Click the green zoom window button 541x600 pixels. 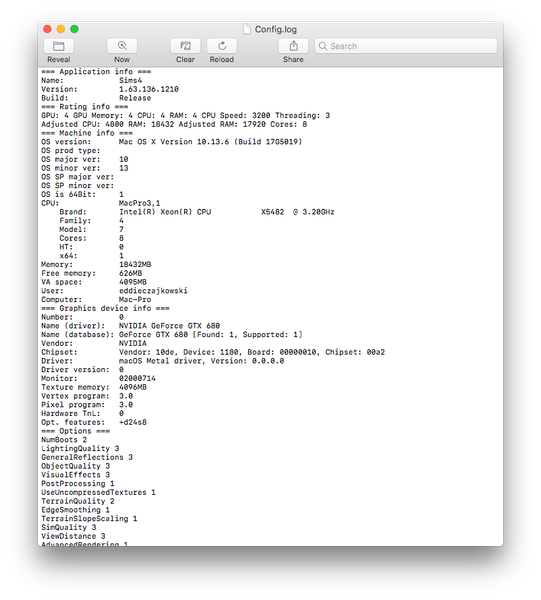click(x=74, y=29)
